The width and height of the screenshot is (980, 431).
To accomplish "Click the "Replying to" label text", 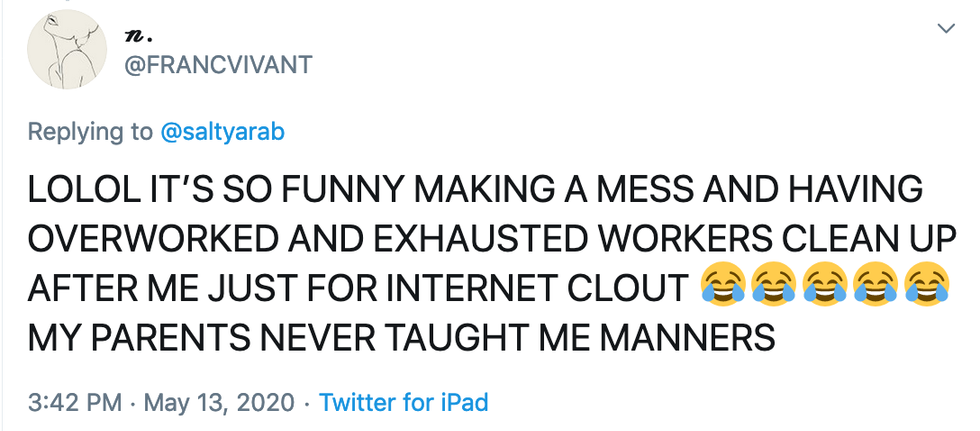I will [x=89, y=133].
